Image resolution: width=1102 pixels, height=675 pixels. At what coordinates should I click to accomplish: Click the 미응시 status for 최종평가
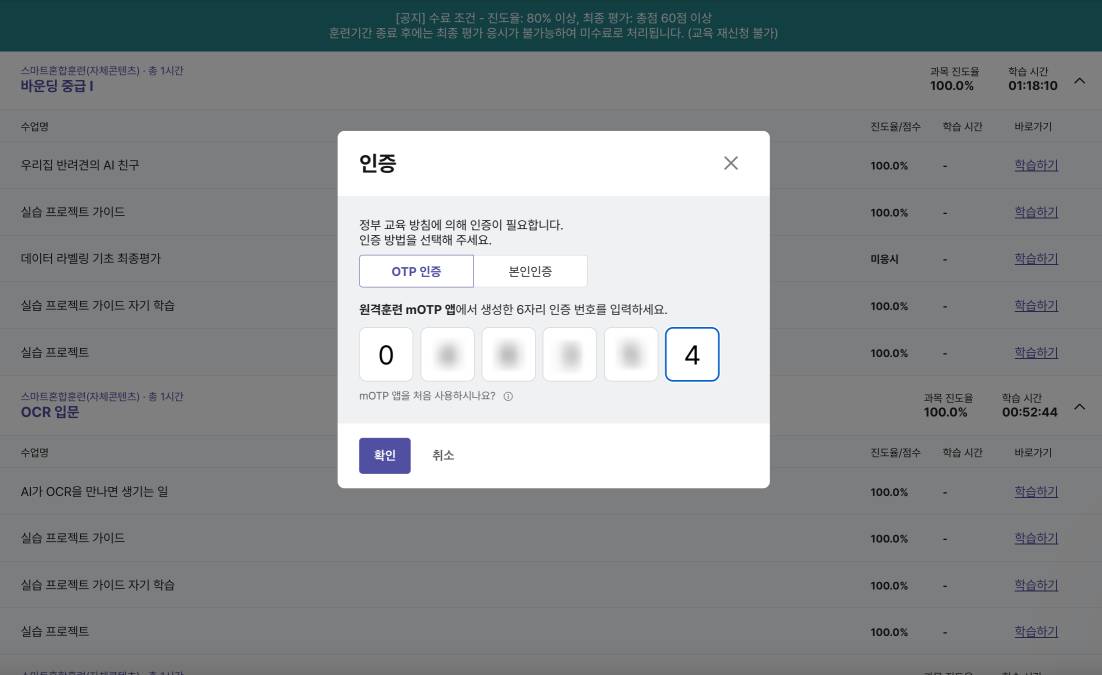(884, 258)
